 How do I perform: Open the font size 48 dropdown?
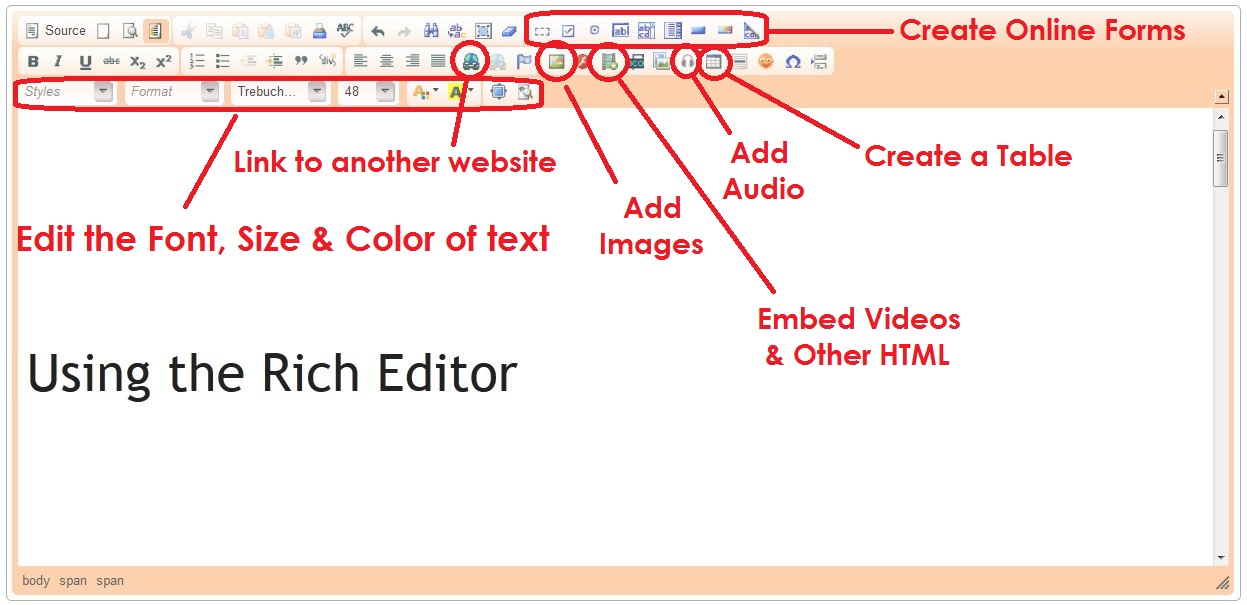[x=368, y=91]
